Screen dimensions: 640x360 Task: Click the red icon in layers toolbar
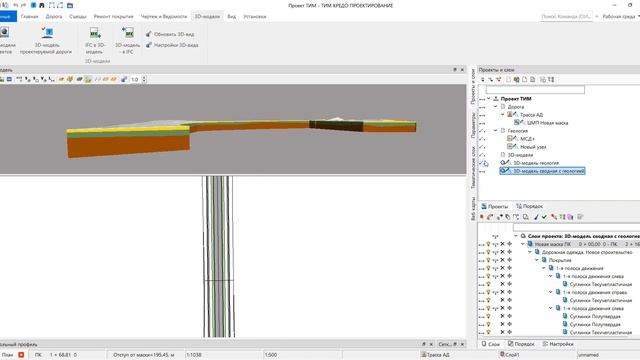(x=482, y=217)
